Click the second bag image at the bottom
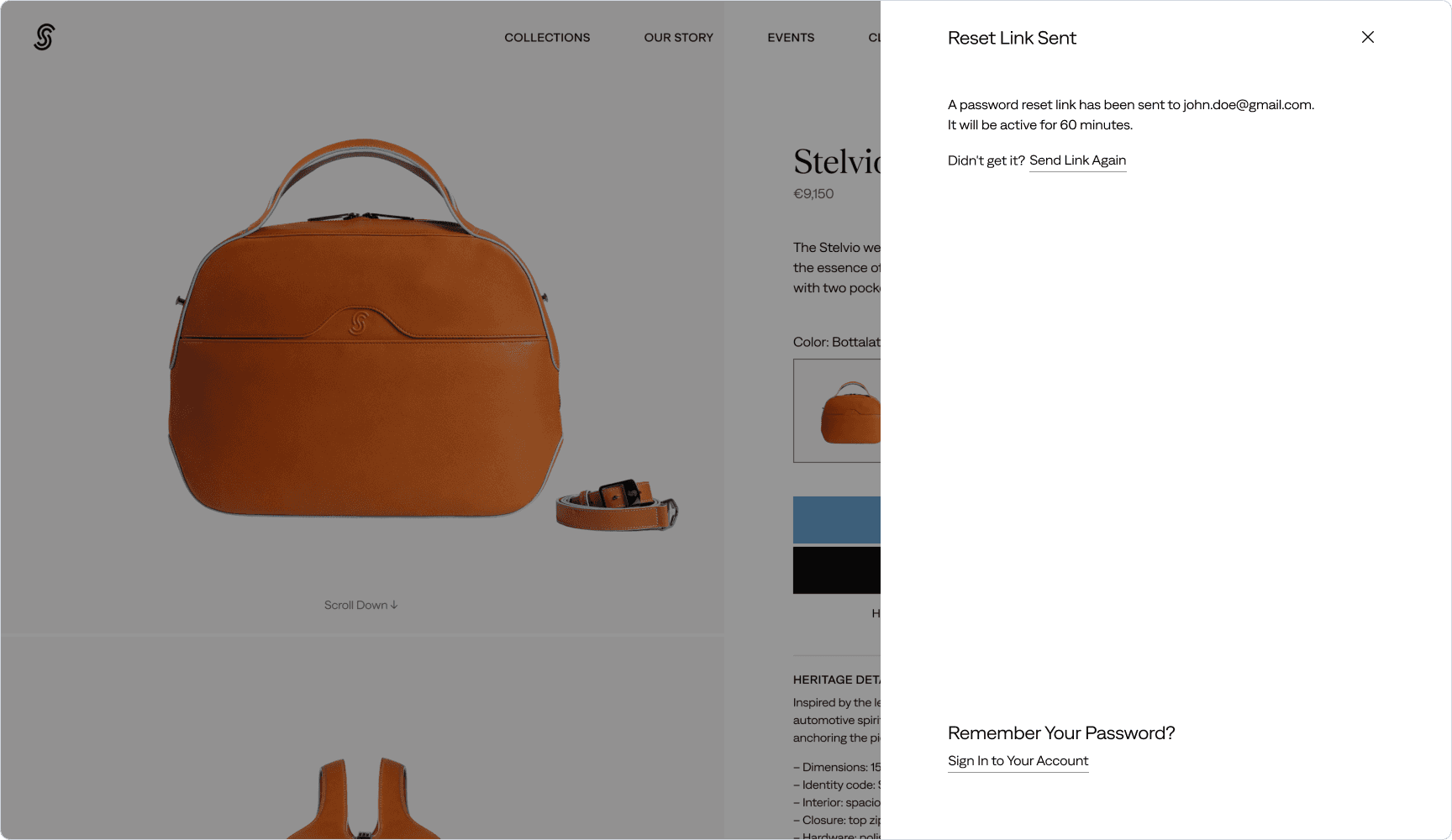This screenshot has height=840, width=1452. point(363,798)
